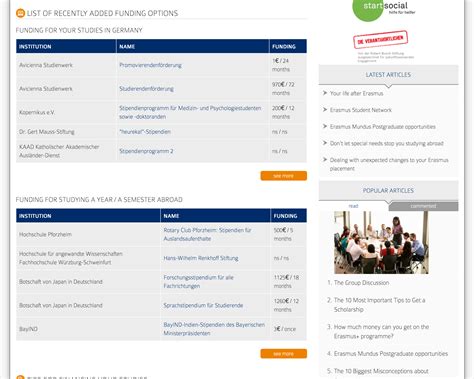Click see more under studying abroad funding

click(284, 353)
